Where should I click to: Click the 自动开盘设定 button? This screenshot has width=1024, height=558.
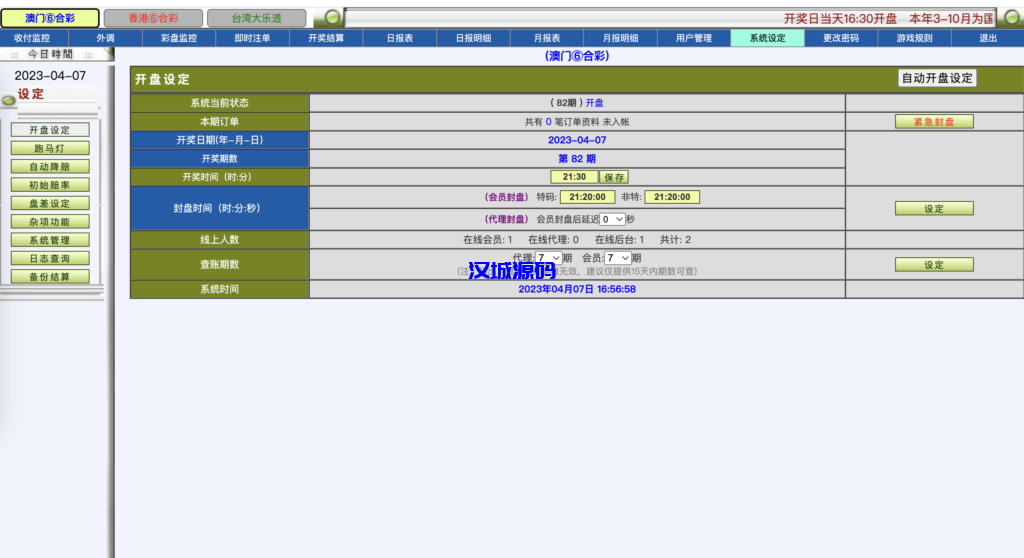[x=937, y=78]
